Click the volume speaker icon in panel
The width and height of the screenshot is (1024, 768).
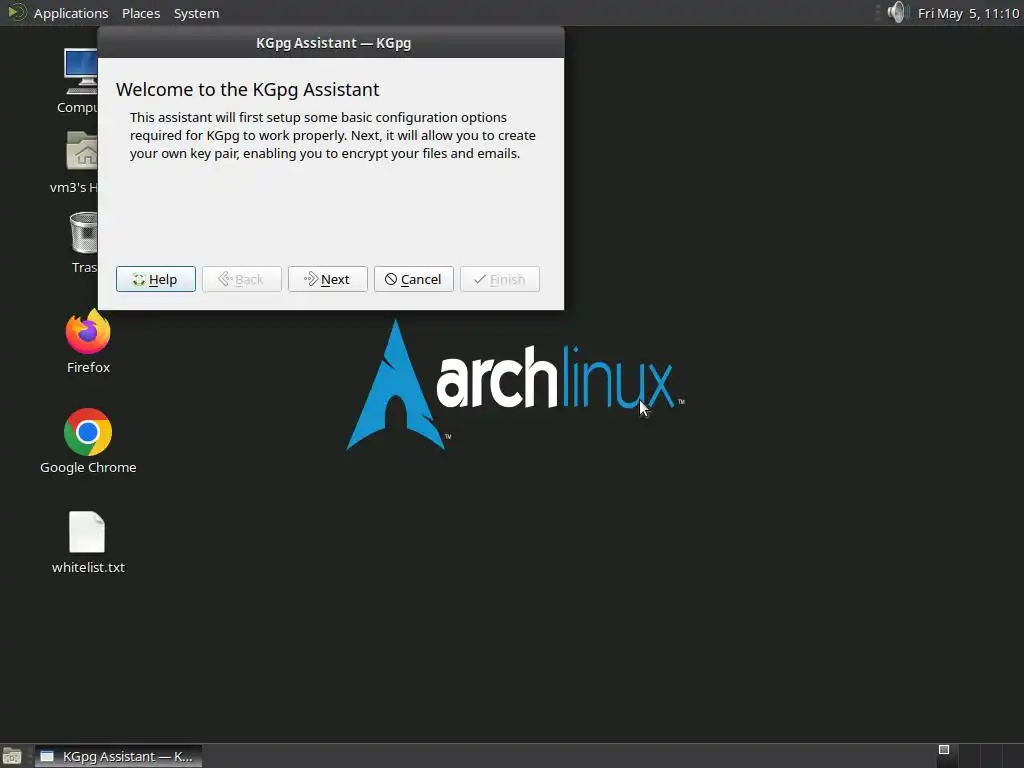point(897,12)
